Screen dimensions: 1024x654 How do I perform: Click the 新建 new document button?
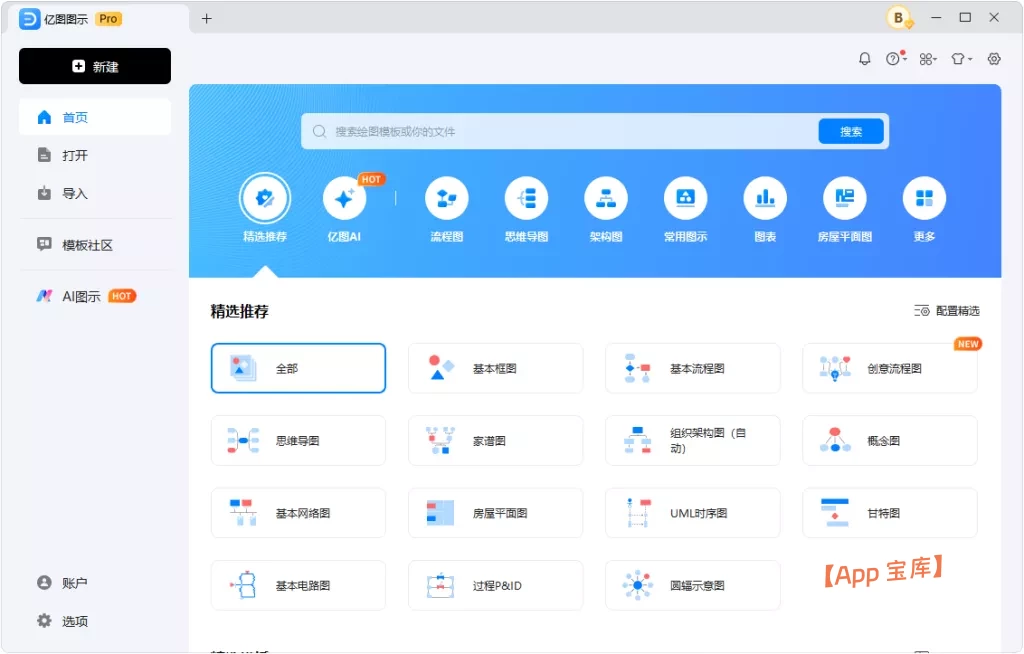tap(95, 66)
